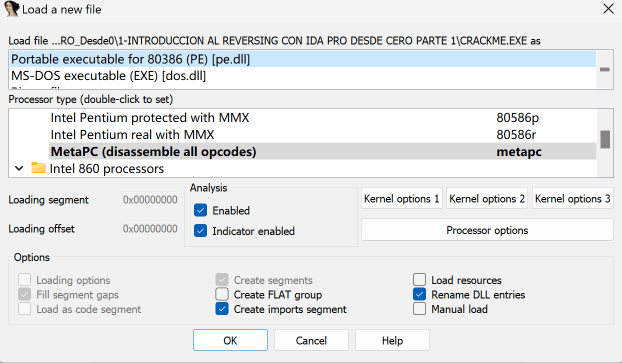Toggle the Create segments checkbox
Image resolution: width=622 pixels, height=363 pixels.
point(222,280)
